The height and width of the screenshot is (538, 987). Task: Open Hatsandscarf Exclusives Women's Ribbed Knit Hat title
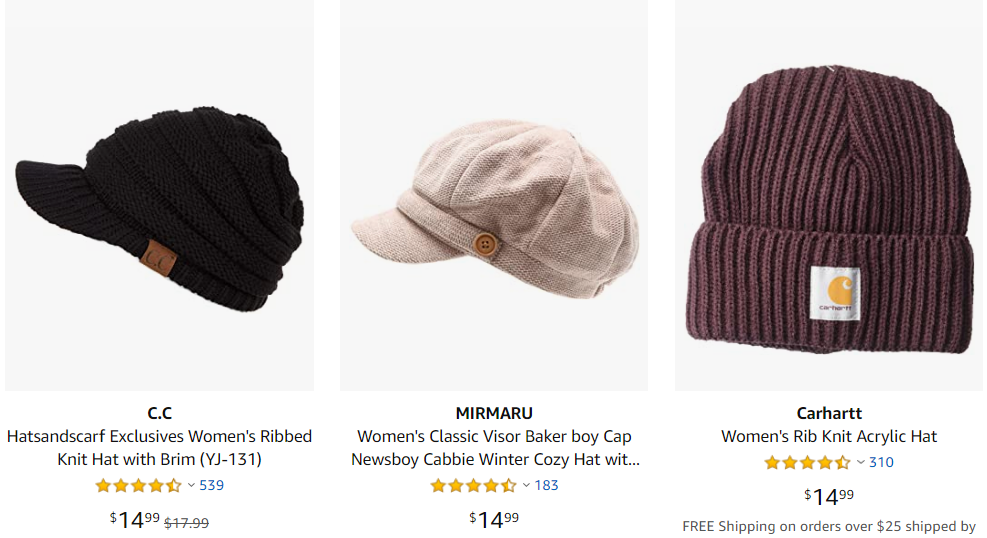[159, 448]
